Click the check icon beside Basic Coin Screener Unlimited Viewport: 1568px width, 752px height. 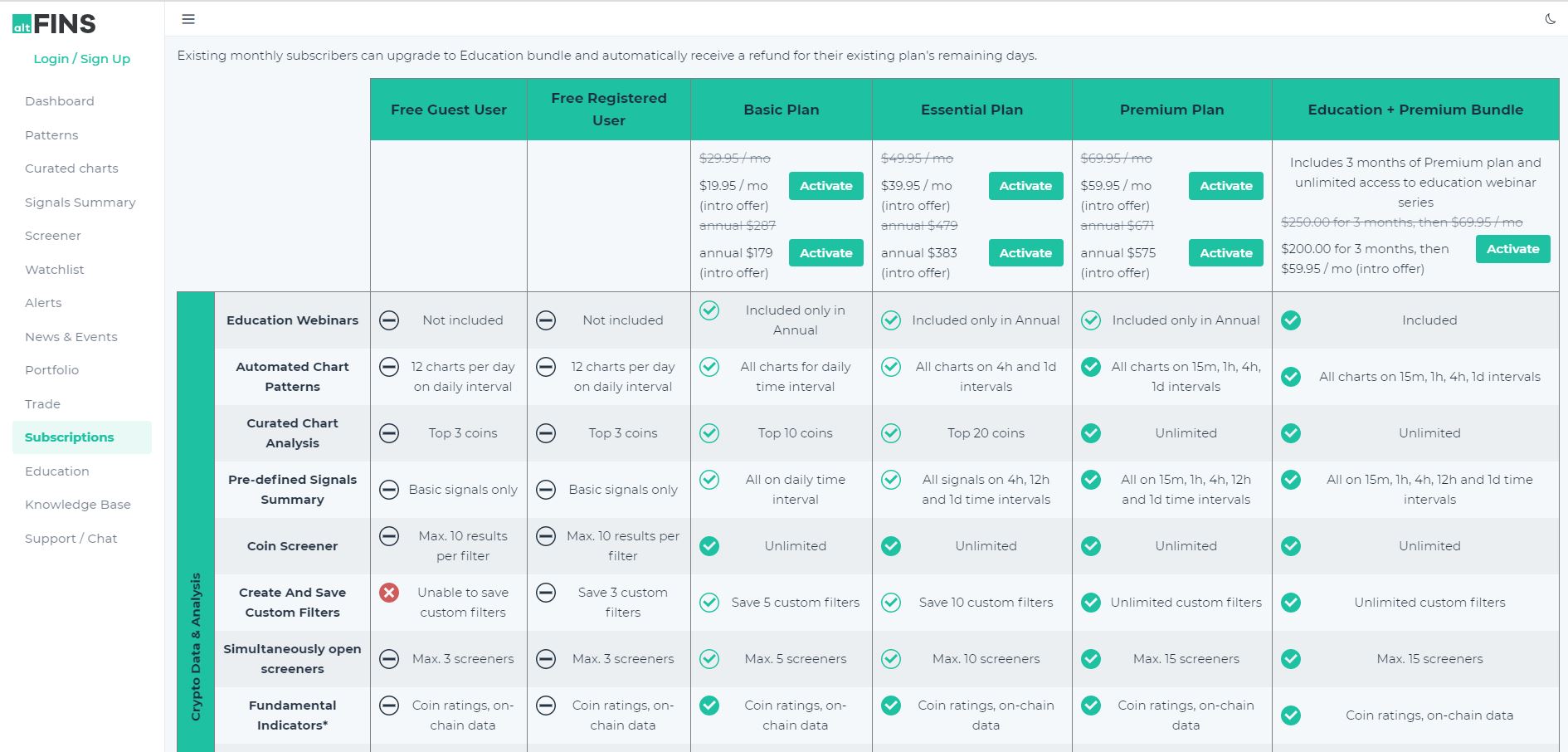coord(709,546)
